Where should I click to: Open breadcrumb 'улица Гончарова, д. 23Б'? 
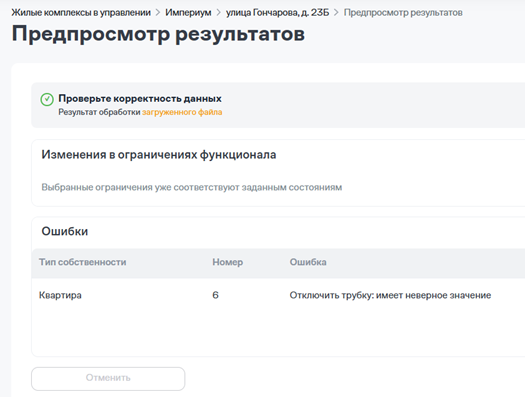278,13
